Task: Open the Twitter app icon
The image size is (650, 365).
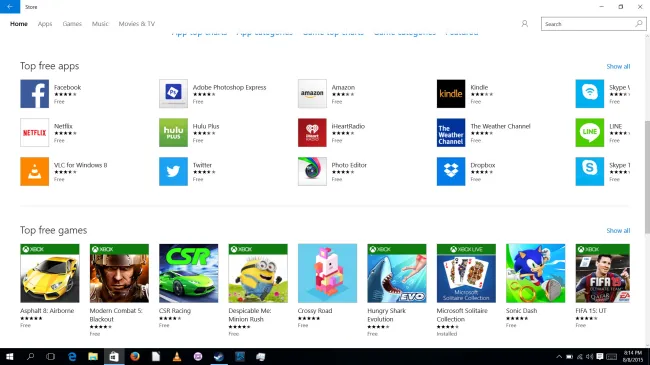Action: click(x=173, y=171)
